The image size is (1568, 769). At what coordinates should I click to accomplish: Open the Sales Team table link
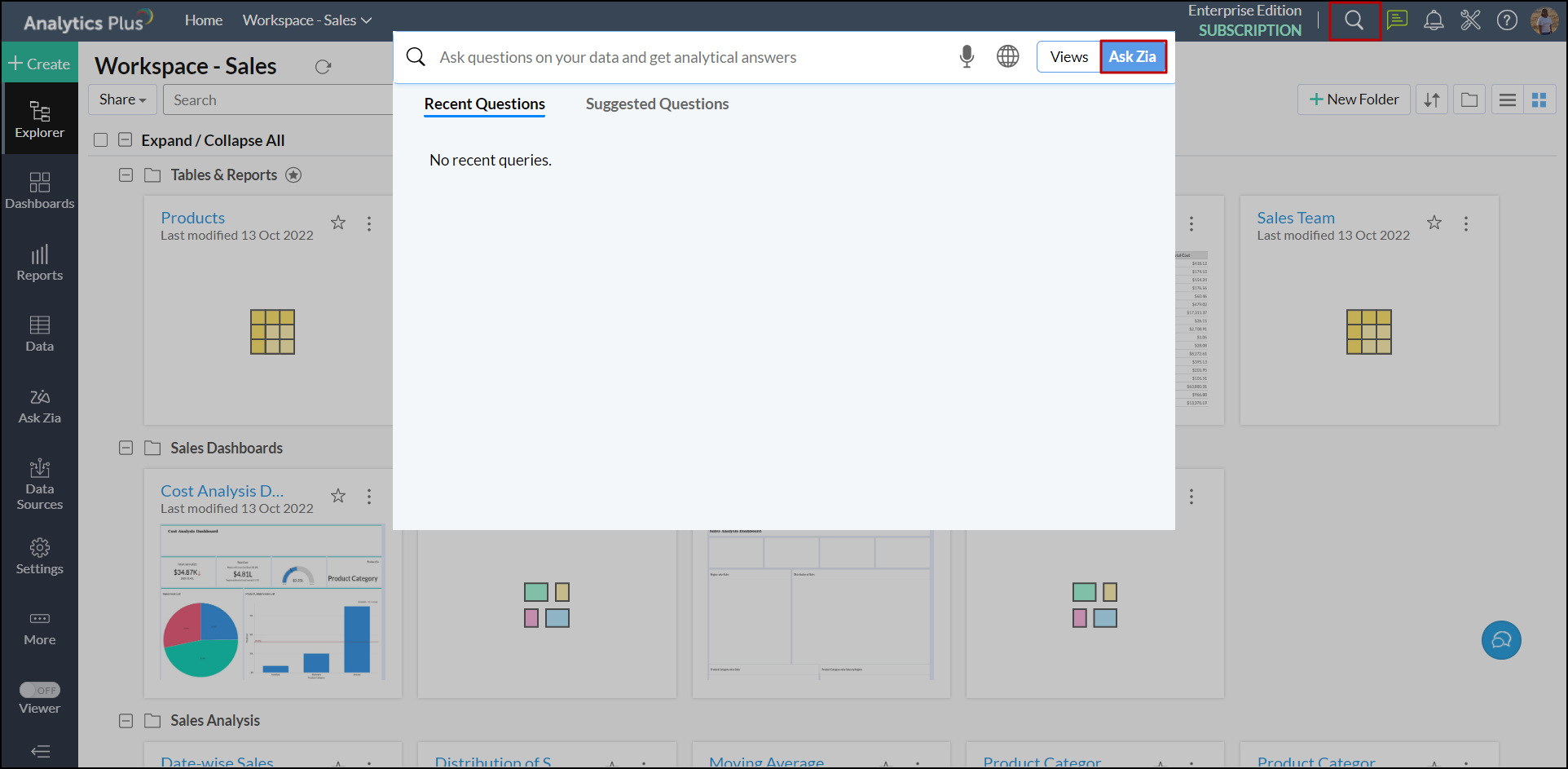(x=1296, y=218)
